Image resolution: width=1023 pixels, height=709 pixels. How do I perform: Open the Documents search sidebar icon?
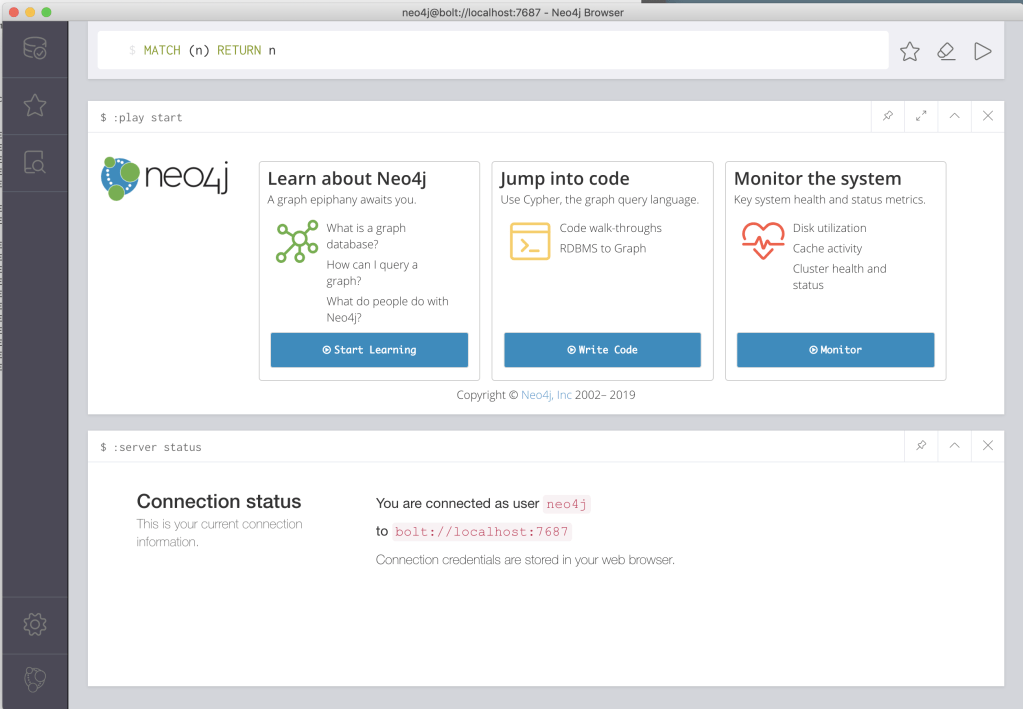pos(34,162)
